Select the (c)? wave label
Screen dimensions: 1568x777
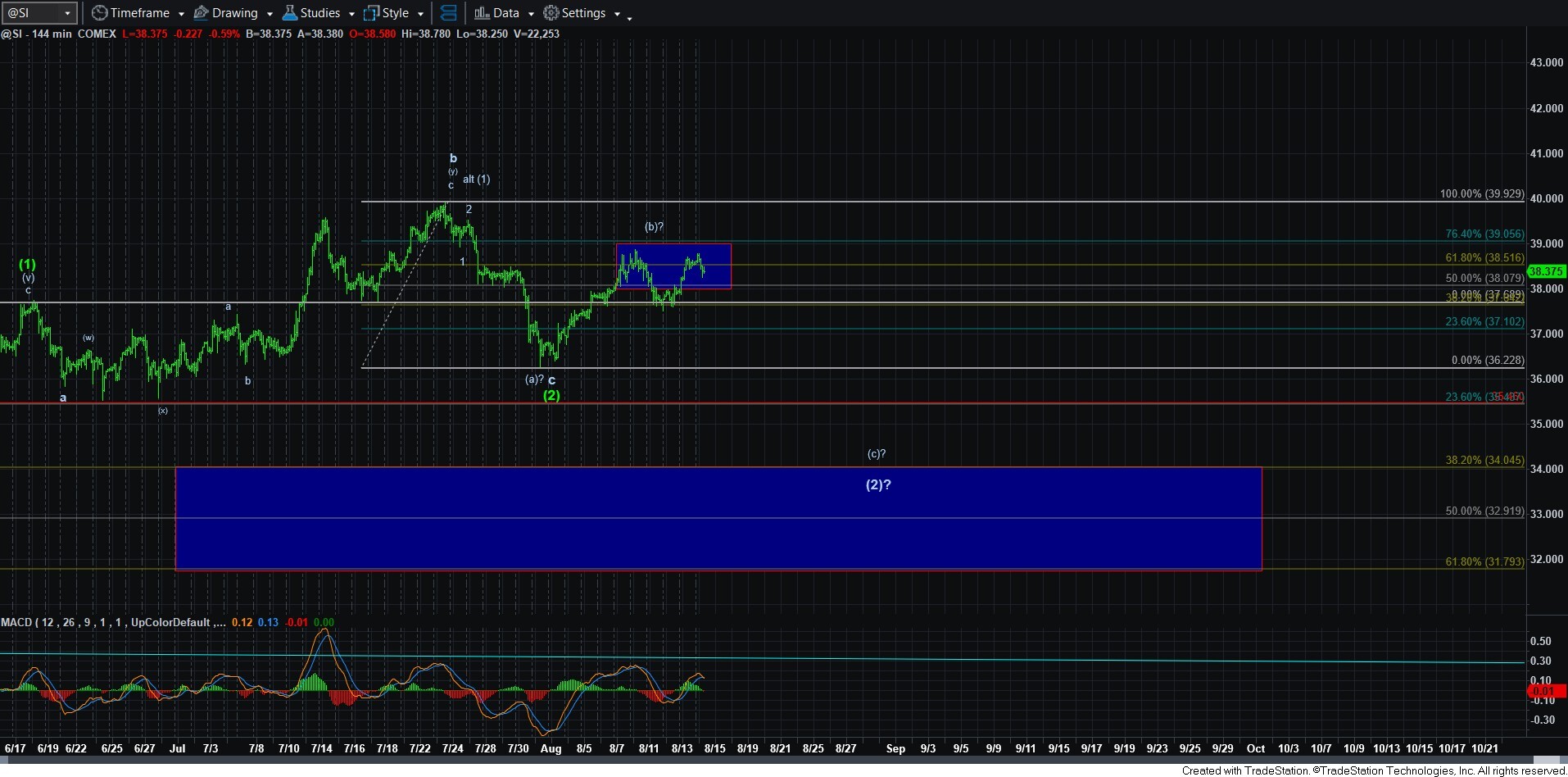point(877,454)
